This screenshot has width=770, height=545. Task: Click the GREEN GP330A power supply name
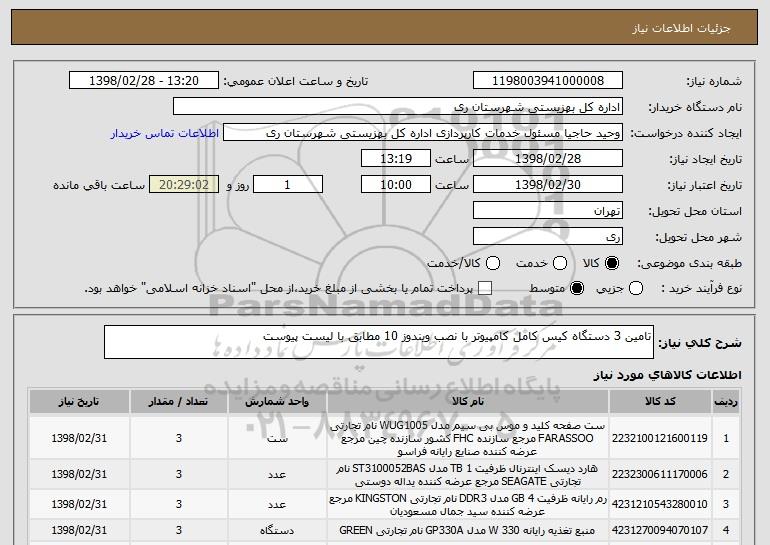468,530
